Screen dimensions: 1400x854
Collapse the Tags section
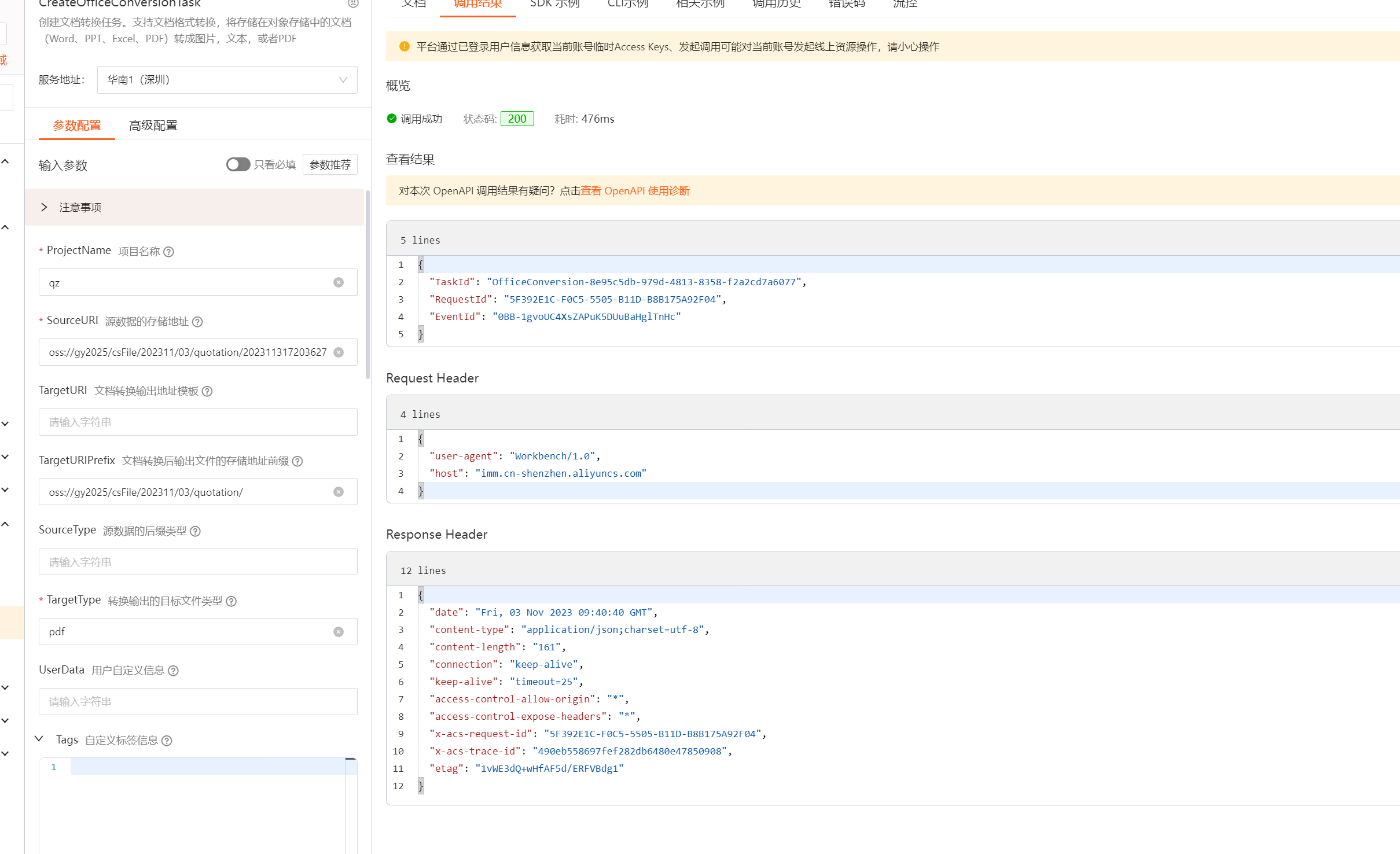[x=39, y=739]
